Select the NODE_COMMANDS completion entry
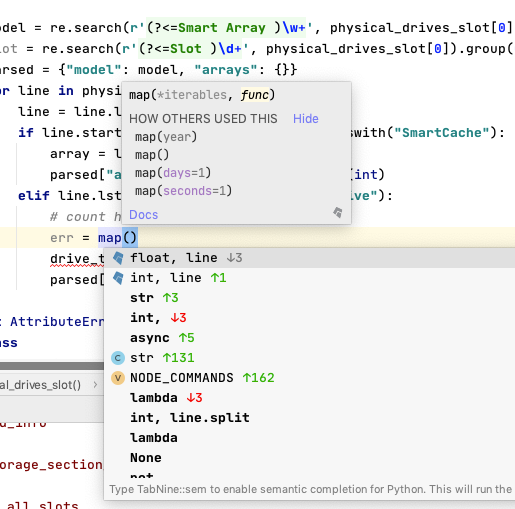This screenshot has height=509, width=515. point(309,378)
